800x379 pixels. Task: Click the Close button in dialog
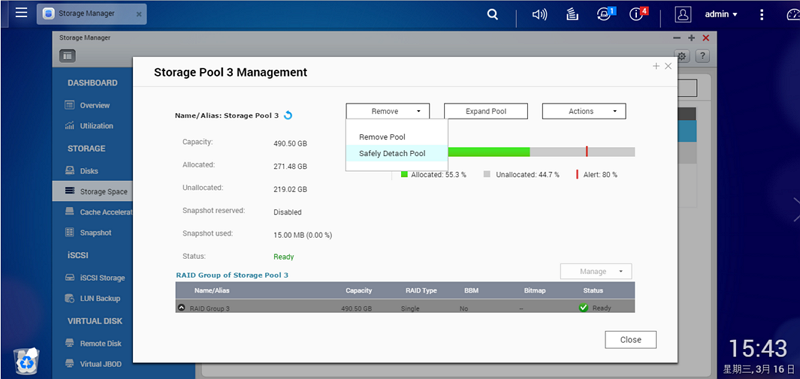631,340
